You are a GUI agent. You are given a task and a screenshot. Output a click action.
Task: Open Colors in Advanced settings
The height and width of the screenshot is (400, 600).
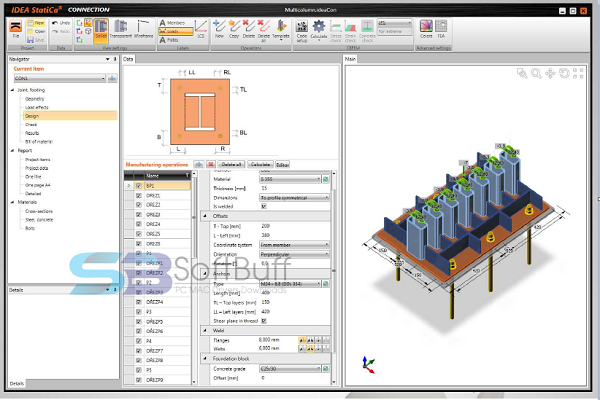426,30
